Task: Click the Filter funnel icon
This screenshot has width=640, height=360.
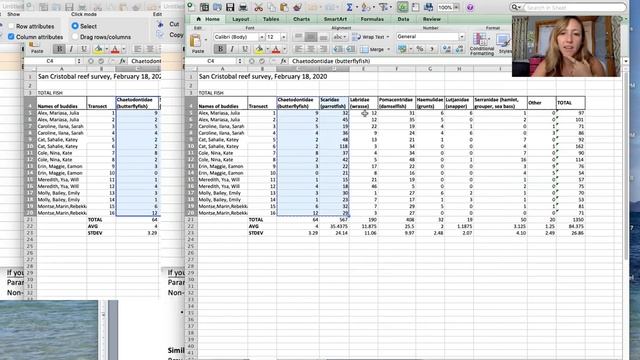Action: (383, 7)
